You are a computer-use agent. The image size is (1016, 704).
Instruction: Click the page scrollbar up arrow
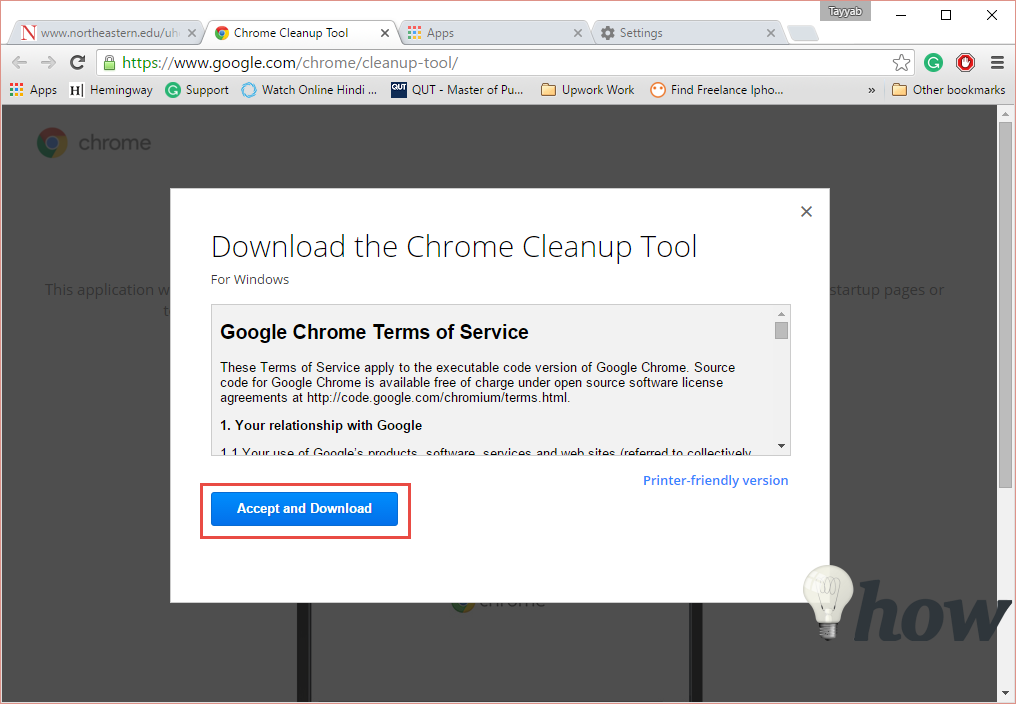pos(1005,113)
